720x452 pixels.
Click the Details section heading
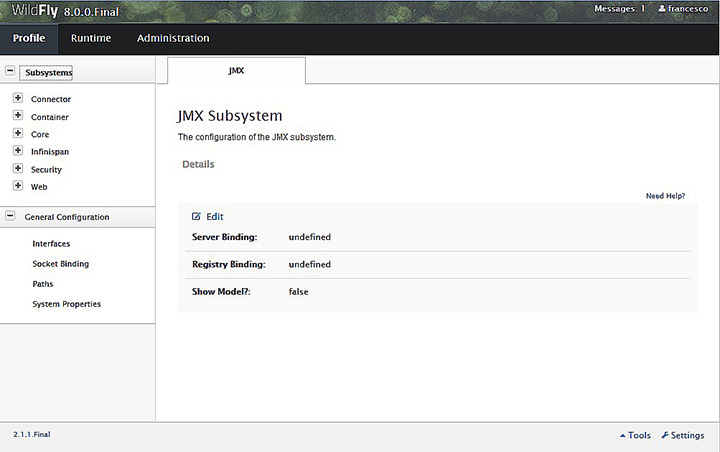pyautogui.click(x=198, y=164)
